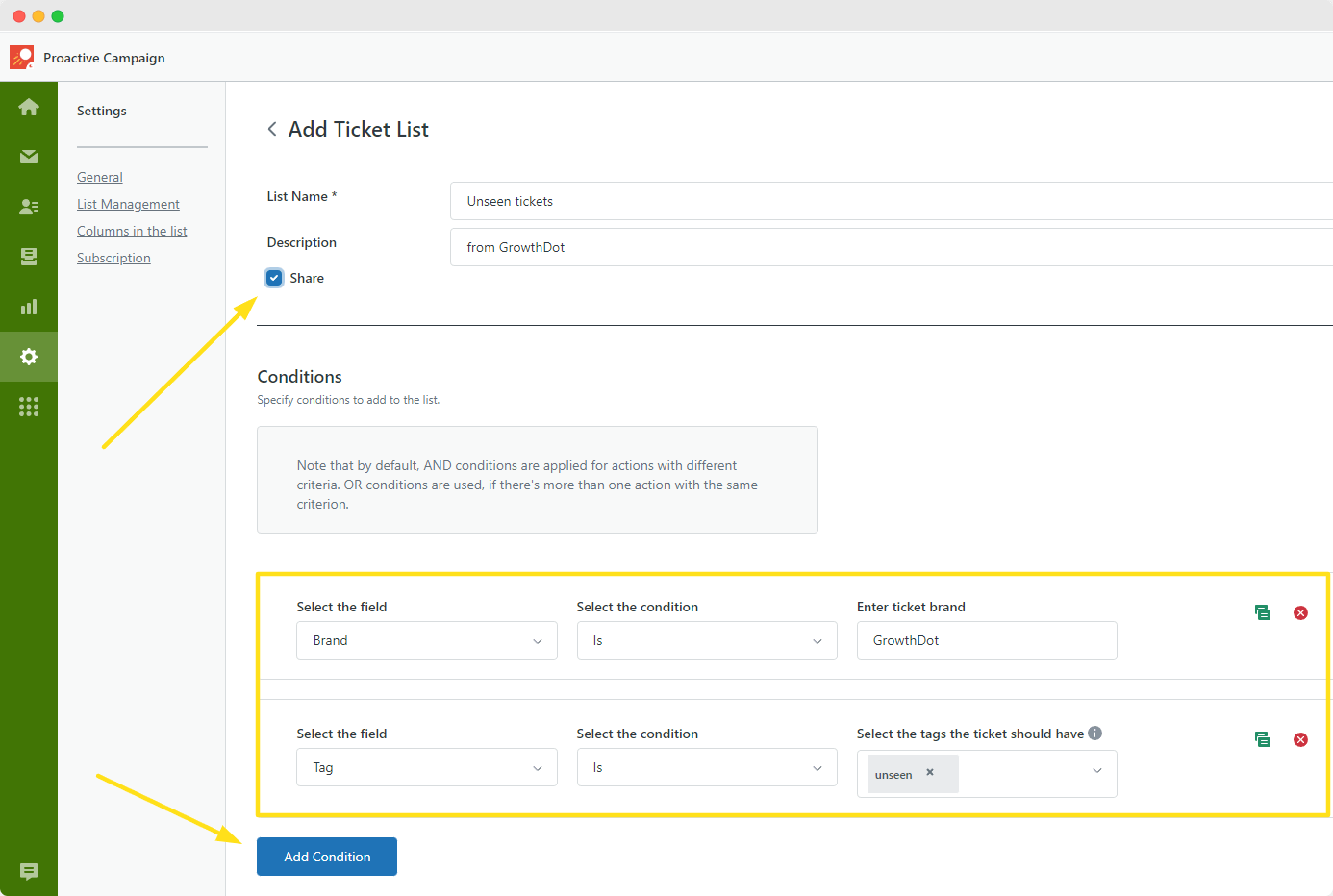Screen dimensions: 1333x896
Task: Expand the Brand field dropdown
Action: pos(427,640)
